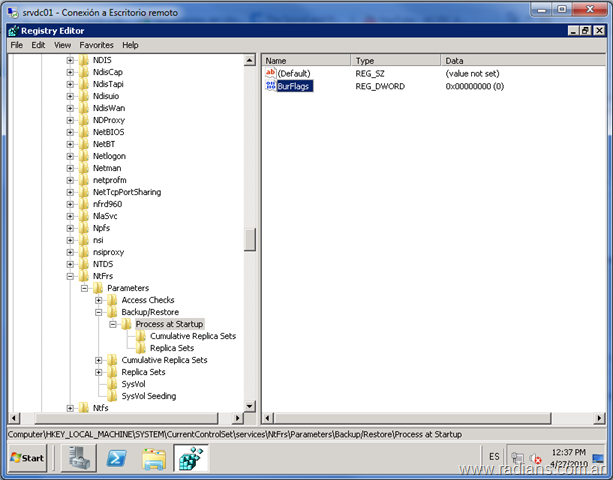
Task: Launch PowerShell from the taskbar
Action: [x=117, y=458]
